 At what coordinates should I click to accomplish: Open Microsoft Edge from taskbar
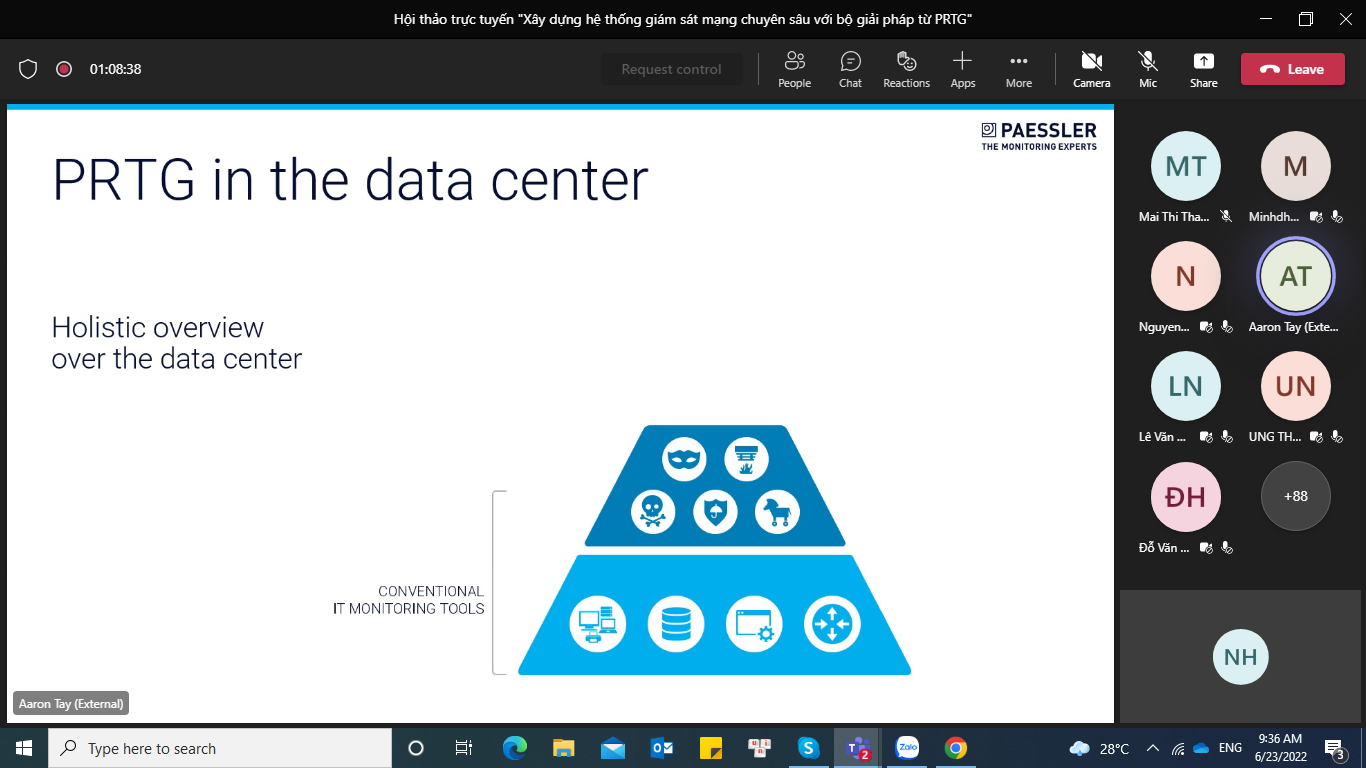[x=514, y=748]
